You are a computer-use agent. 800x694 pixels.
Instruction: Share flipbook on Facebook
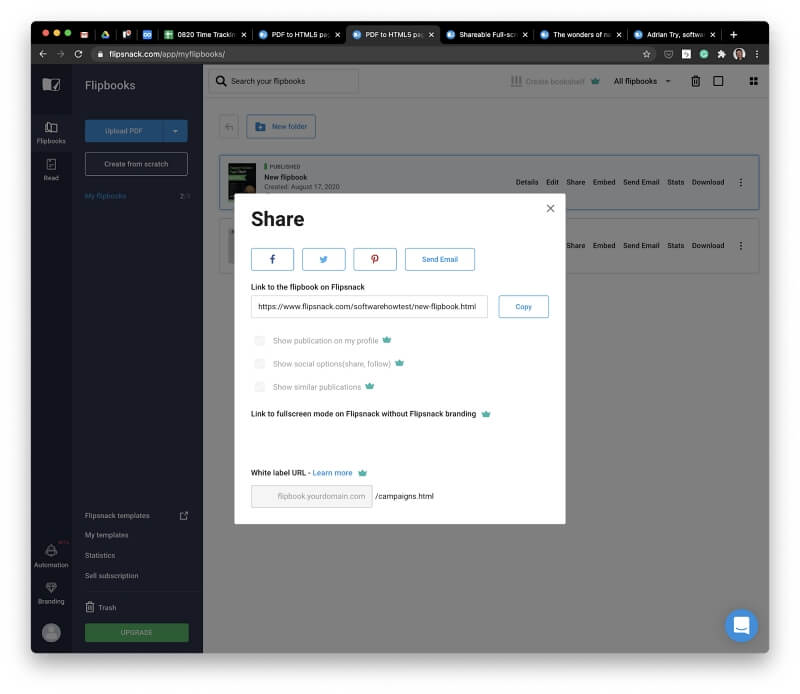tap(272, 259)
